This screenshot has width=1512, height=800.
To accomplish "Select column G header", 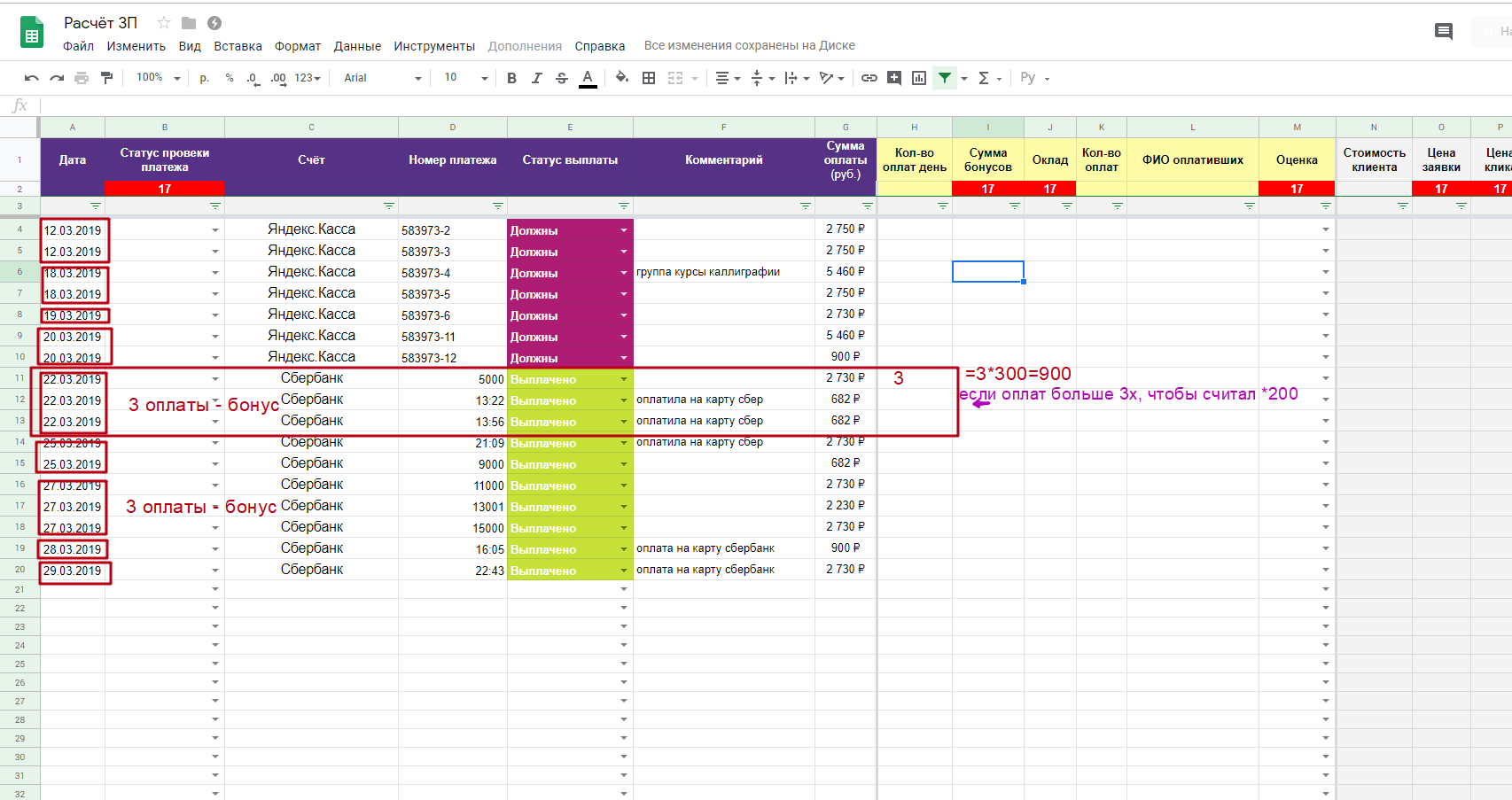I will point(846,128).
